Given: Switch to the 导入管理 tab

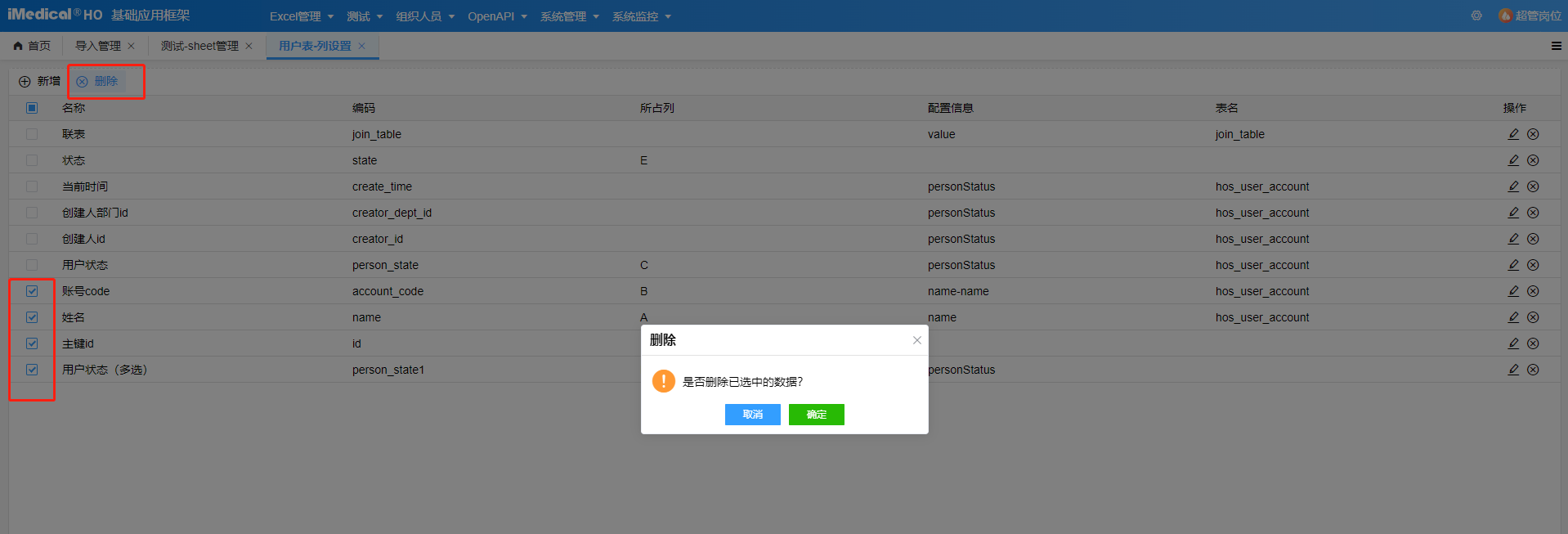Looking at the screenshot, I should [98, 46].
